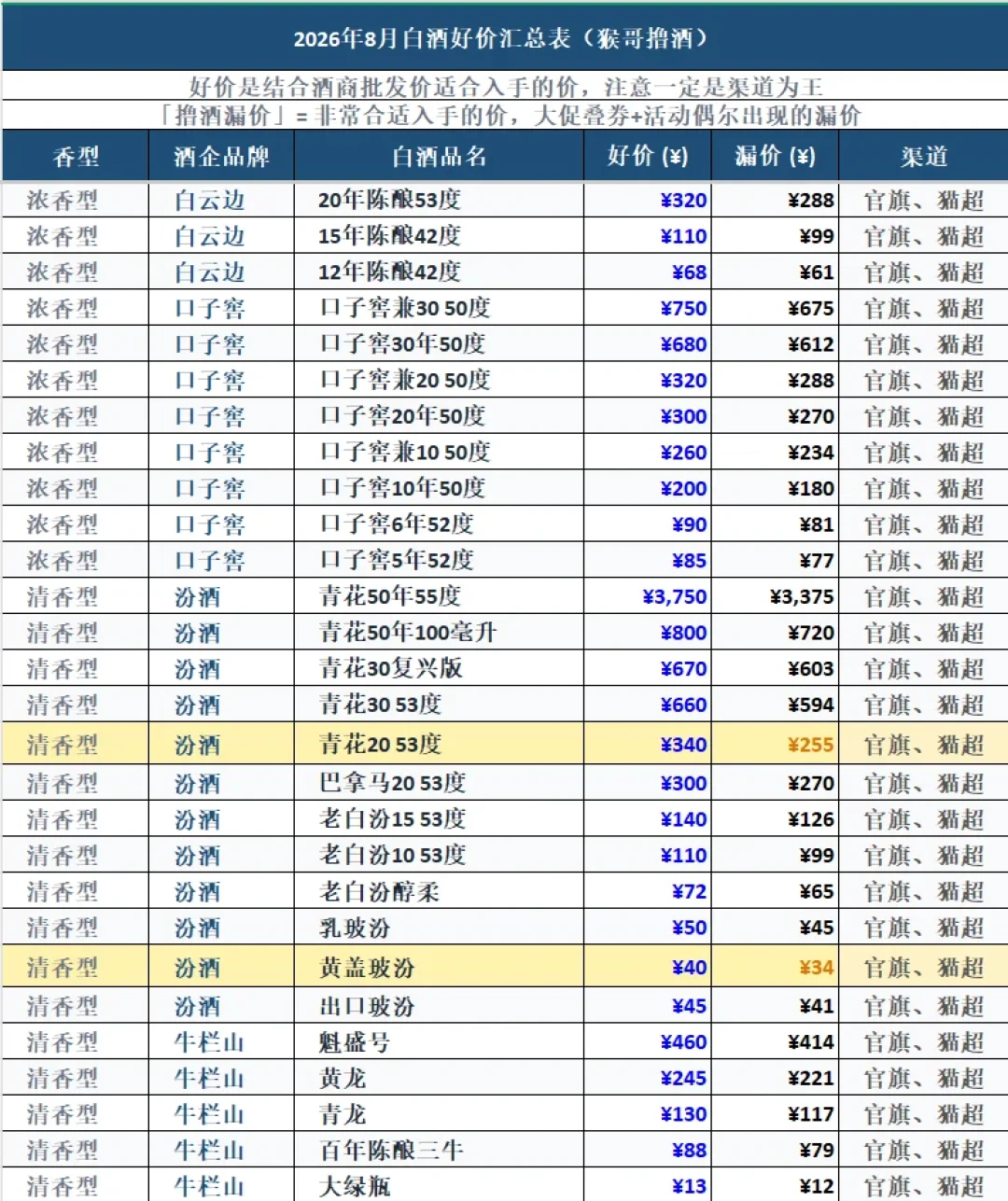Click the price ¥675
The width and height of the screenshot is (1008, 1201).
tap(810, 309)
